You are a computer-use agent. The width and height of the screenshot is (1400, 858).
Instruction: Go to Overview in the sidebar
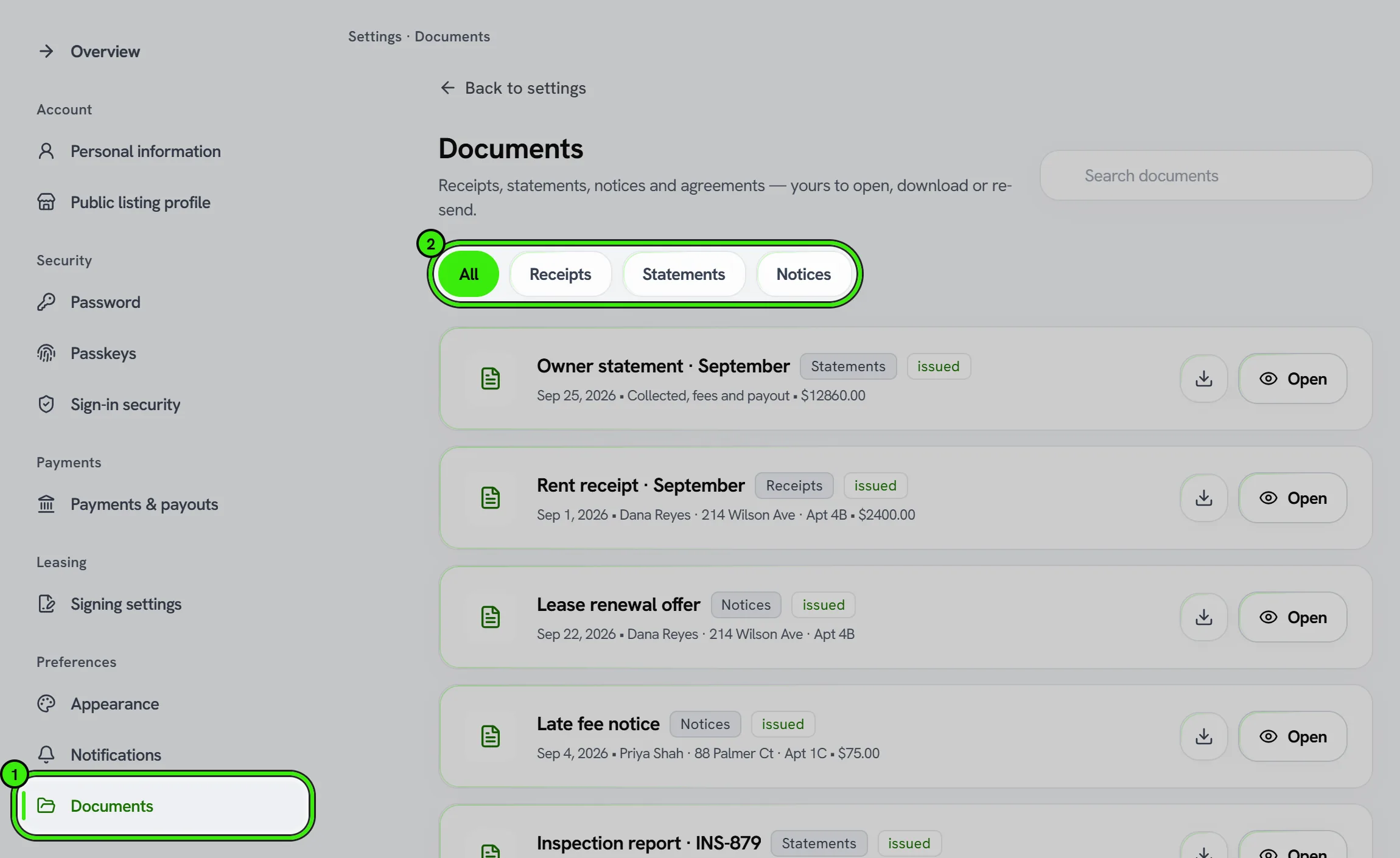(x=105, y=51)
